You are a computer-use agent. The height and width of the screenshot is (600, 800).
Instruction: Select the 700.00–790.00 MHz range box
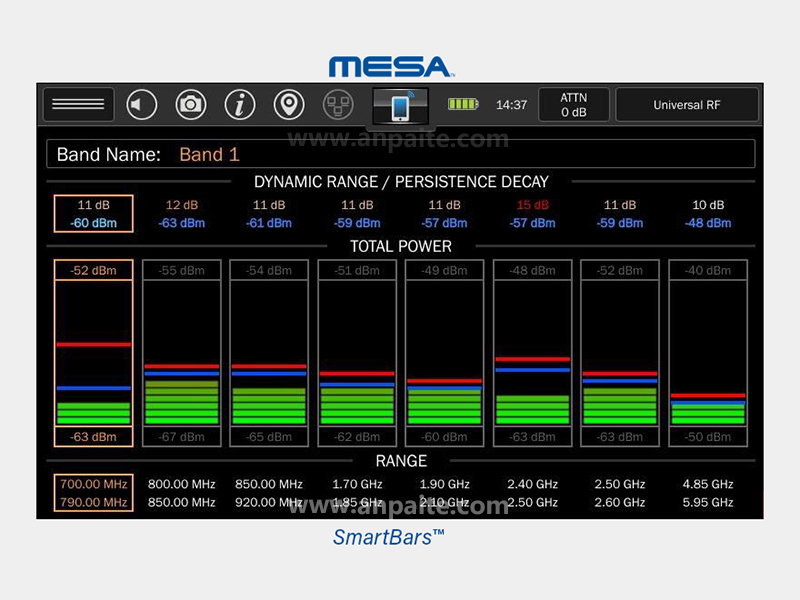[93, 493]
